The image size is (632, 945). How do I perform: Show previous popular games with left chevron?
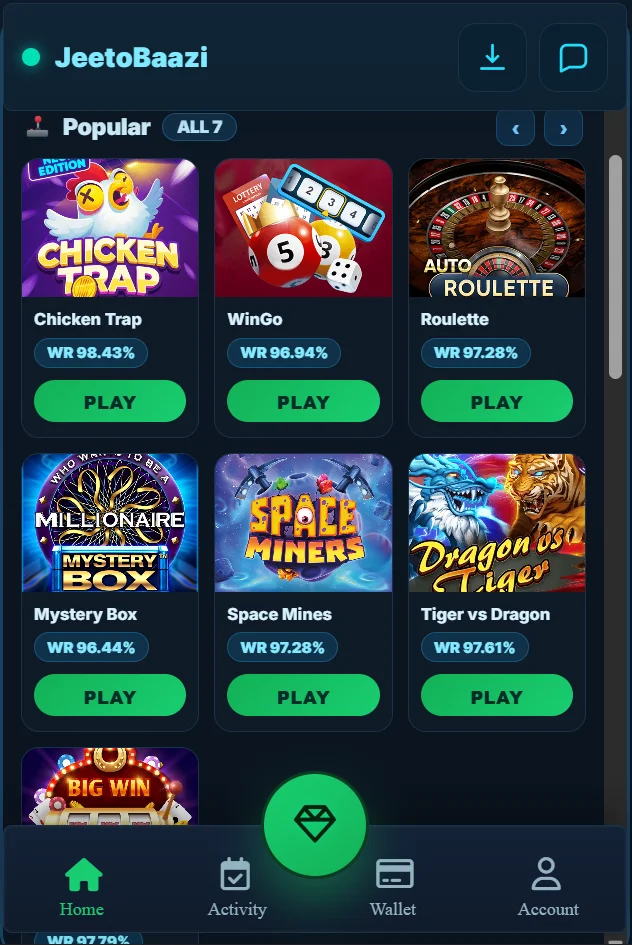click(515, 128)
